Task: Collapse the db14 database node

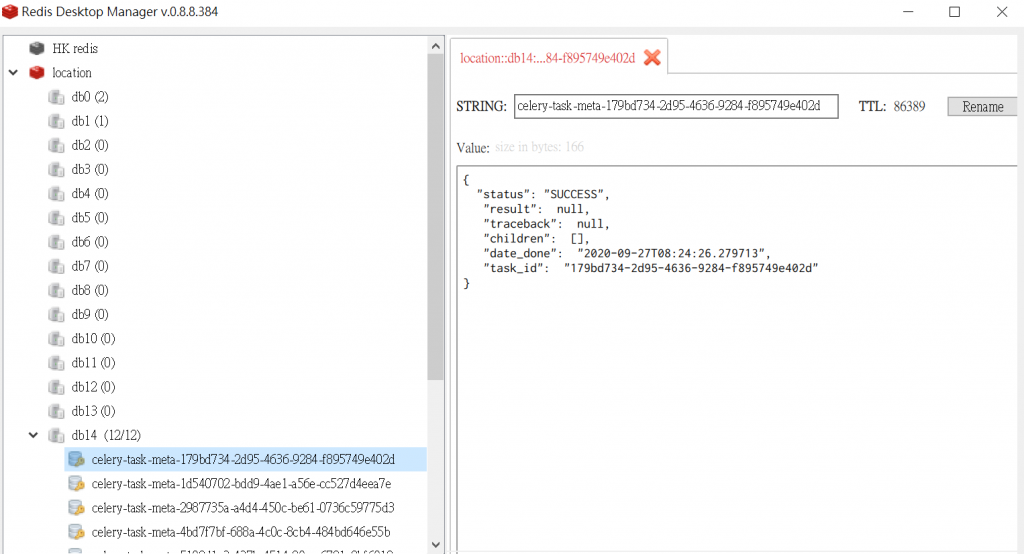Action: pos(33,435)
